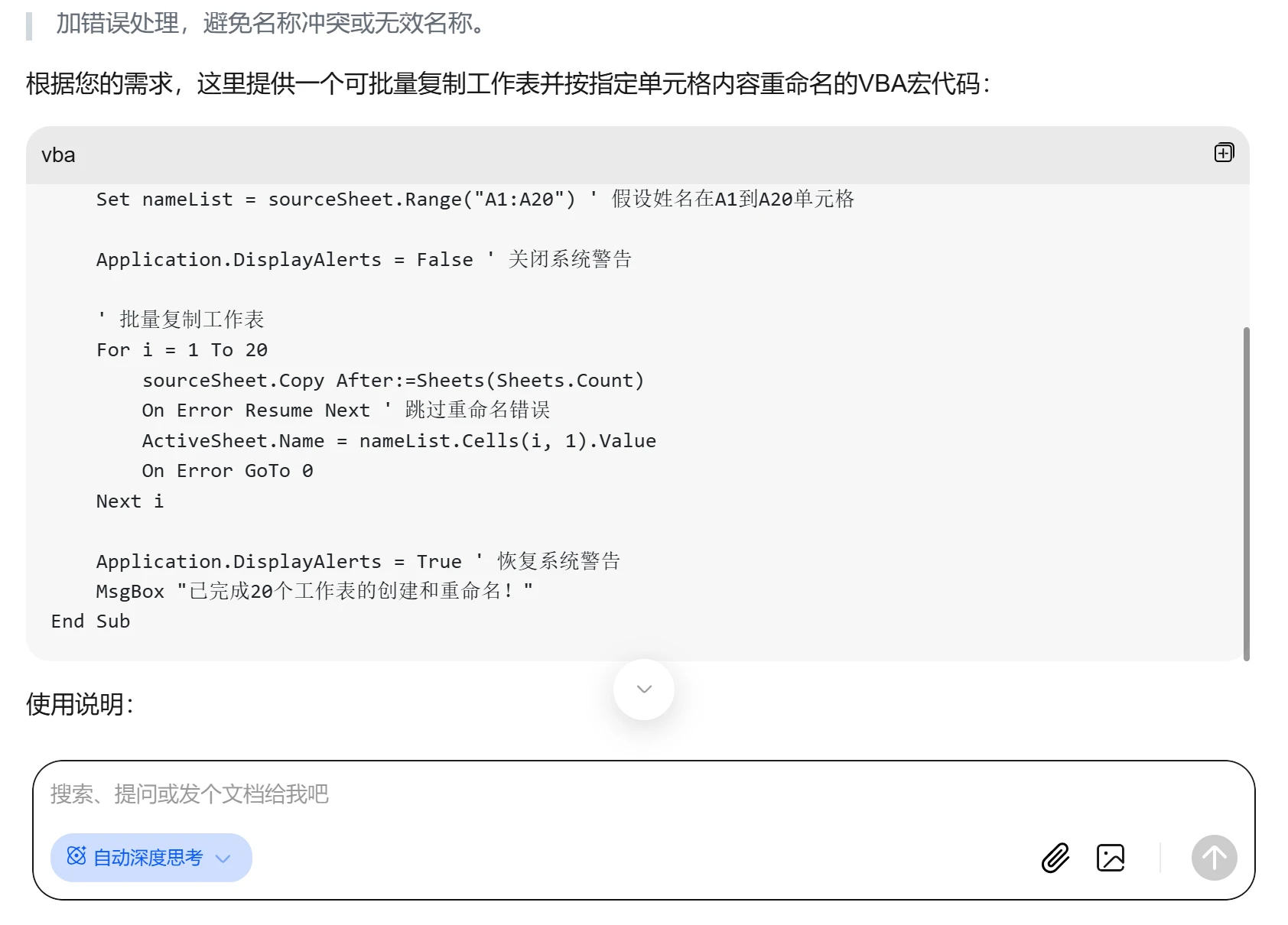Image resolution: width=1288 pixels, height=925 pixels.
Task: Click the copy icon in code header
Action: pos(1223,153)
